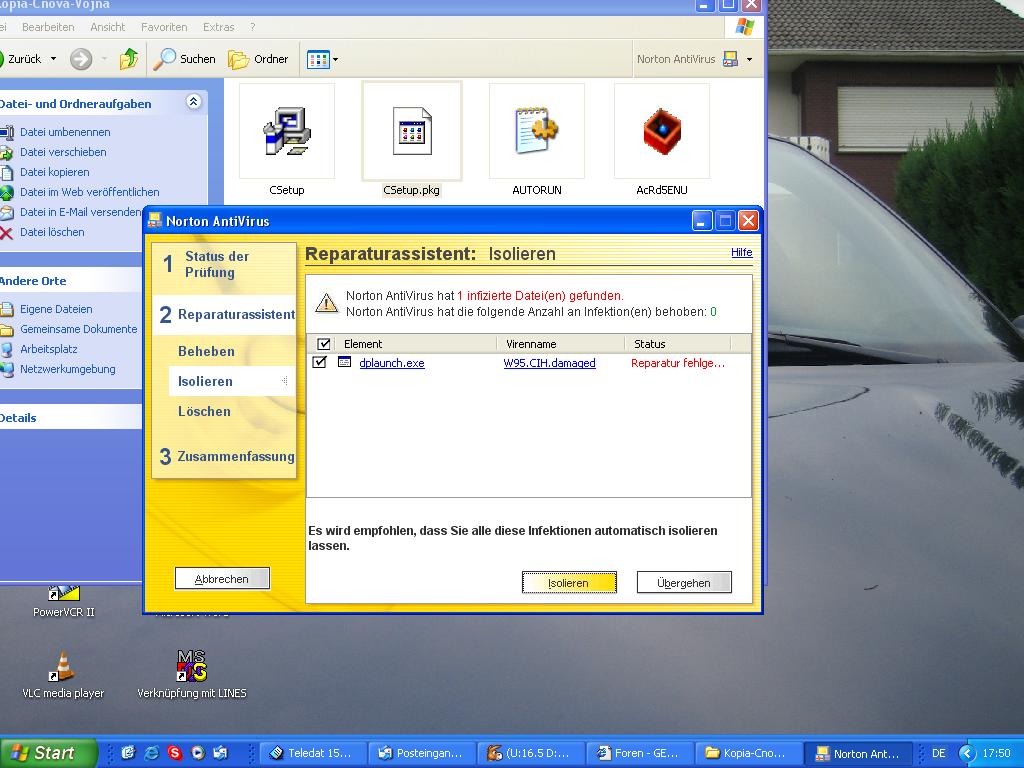Open the dplaunch.exe element link
This screenshot has width=1024, height=768.
[x=392, y=363]
